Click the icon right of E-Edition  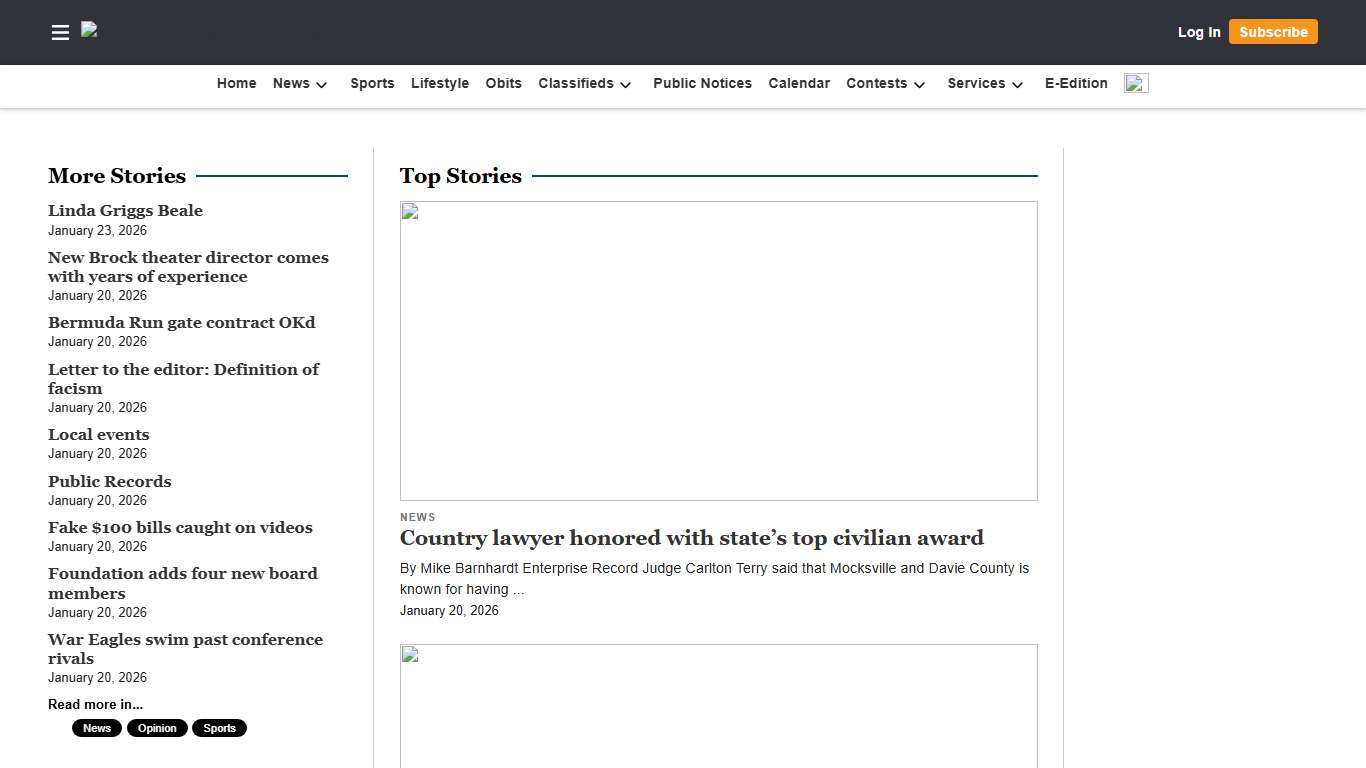pos(1135,83)
